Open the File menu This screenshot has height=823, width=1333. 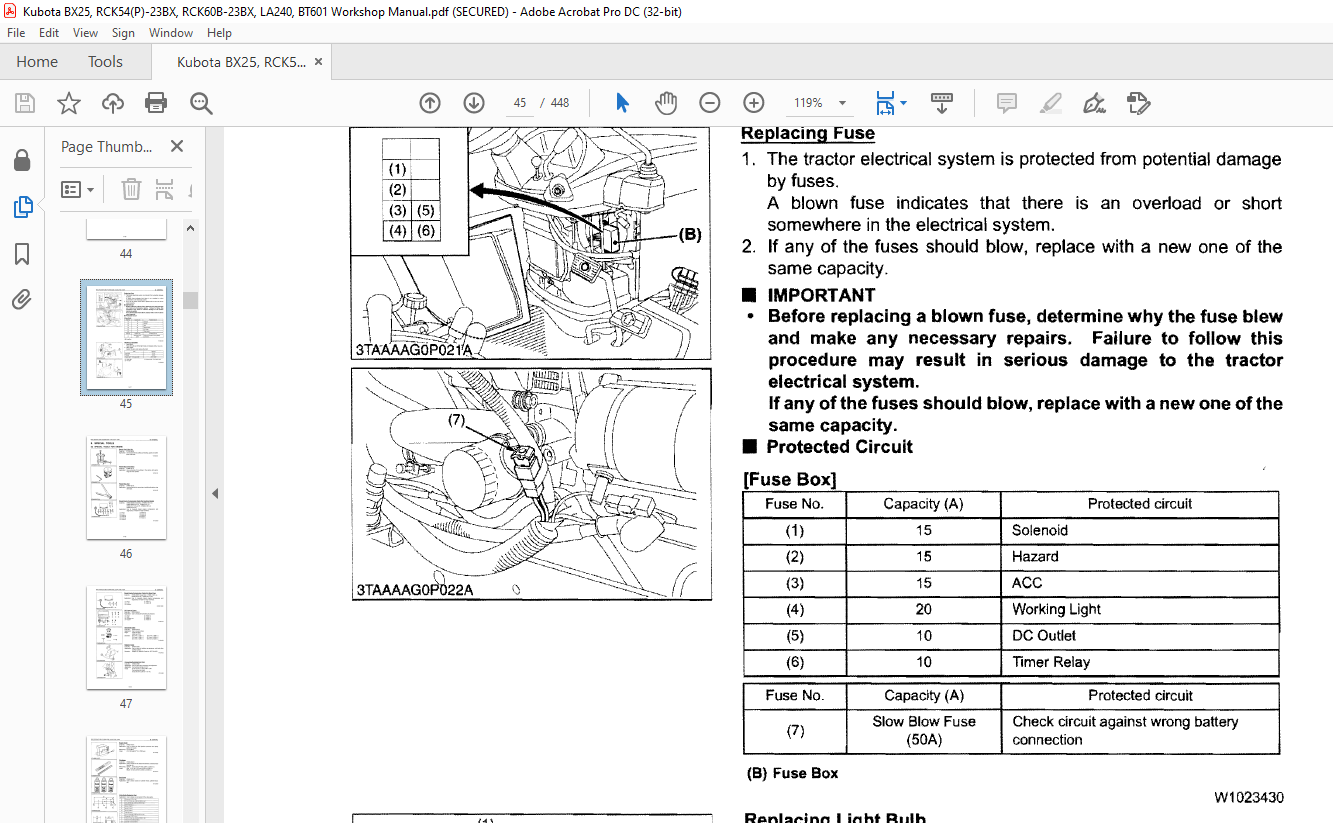click(x=16, y=32)
